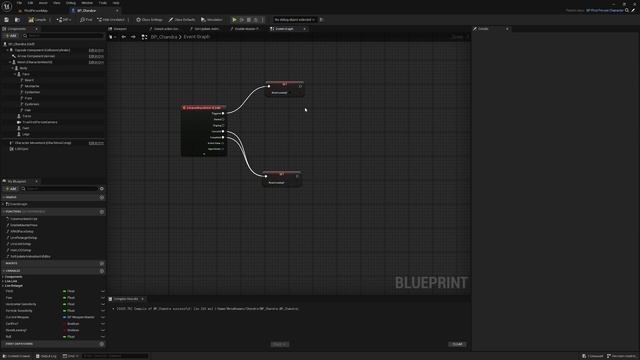Open the File menu
Screen dimensions: 640x360
(x=19, y=3)
